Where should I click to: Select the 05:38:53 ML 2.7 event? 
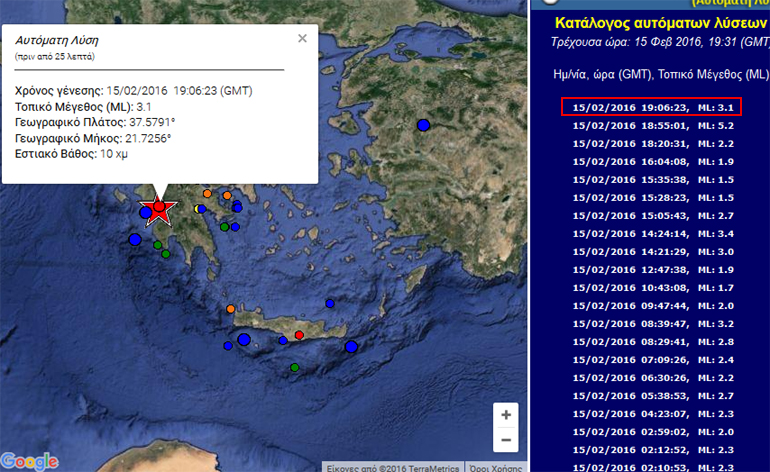[x=650, y=396]
